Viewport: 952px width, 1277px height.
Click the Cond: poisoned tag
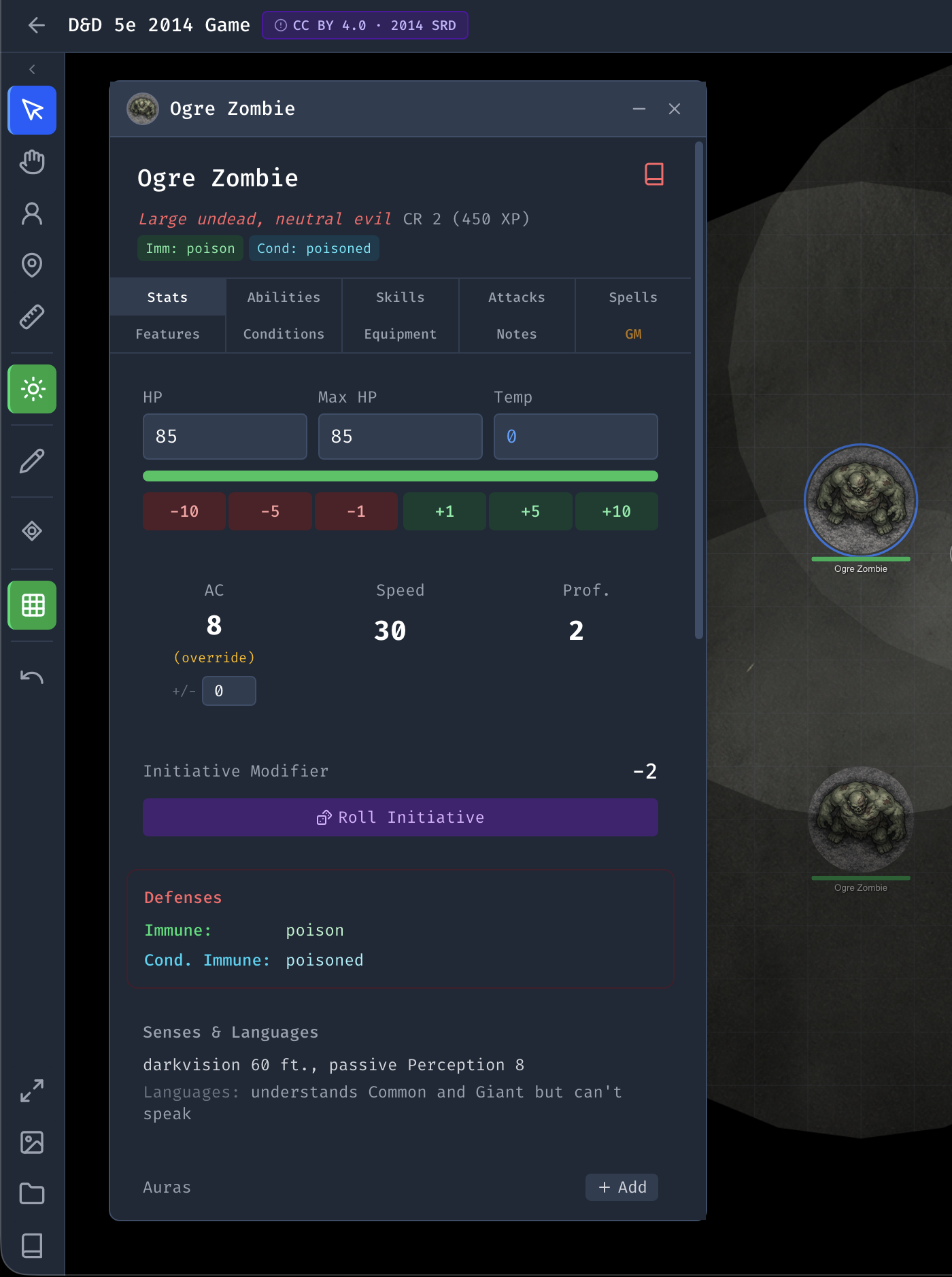[314, 248]
